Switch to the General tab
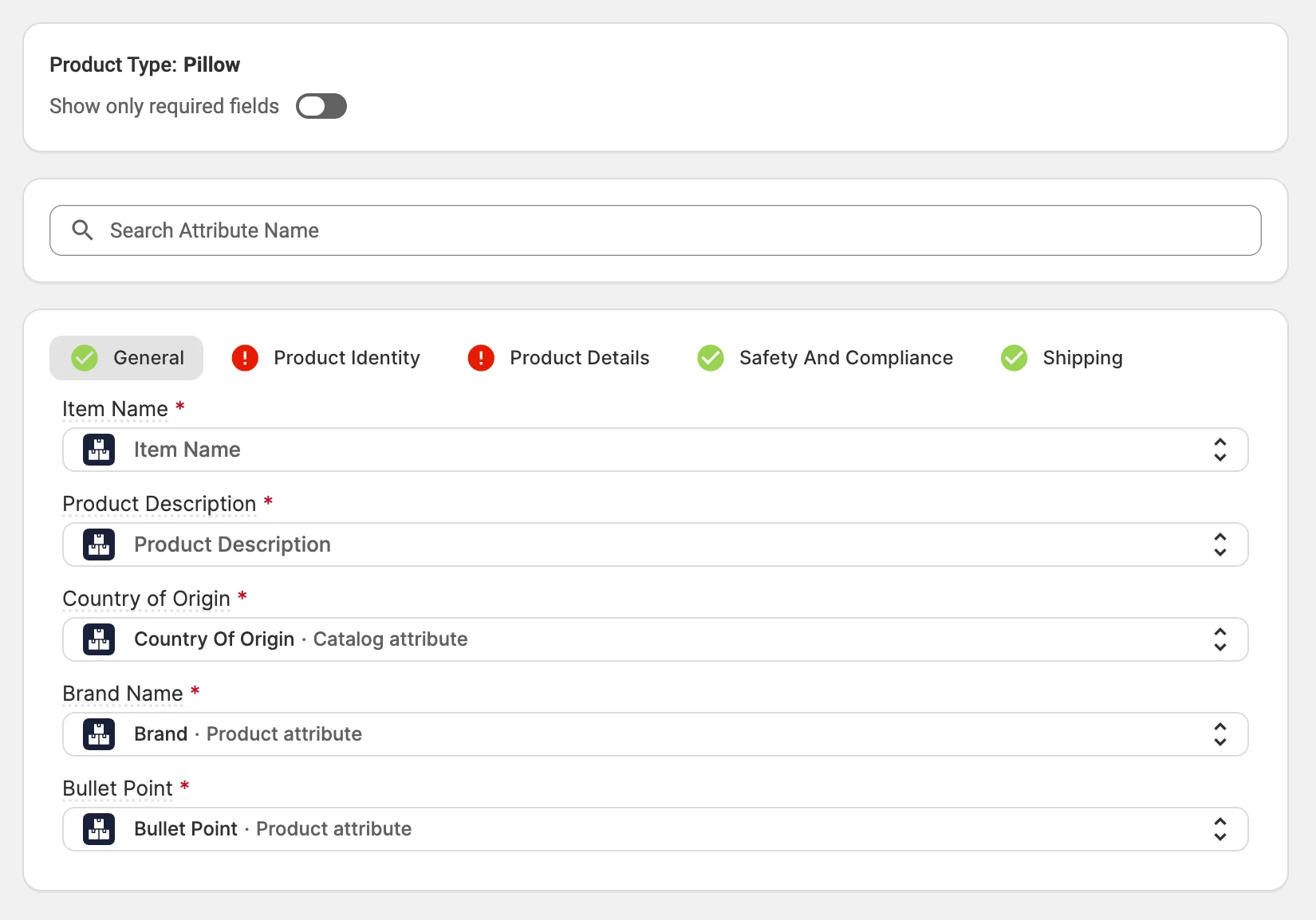The width and height of the screenshot is (1316, 920). point(126,358)
